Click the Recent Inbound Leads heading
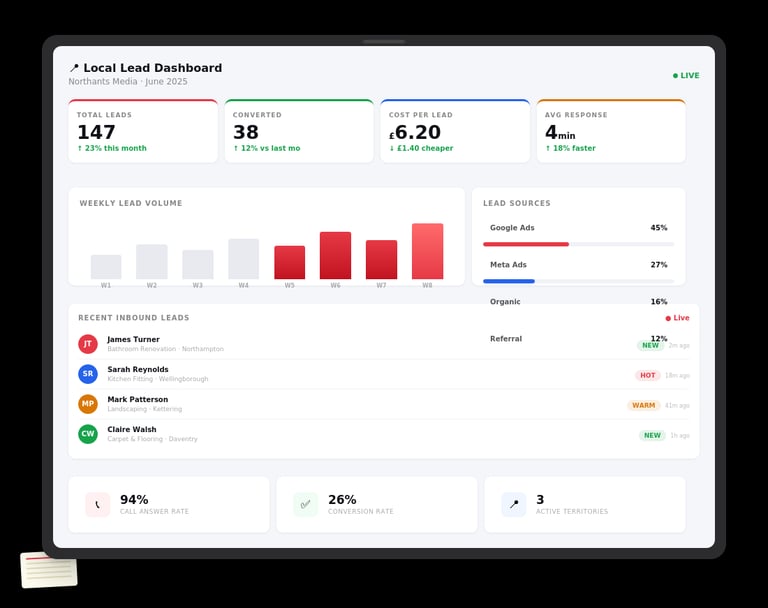The width and height of the screenshot is (768, 608). [134, 318]
